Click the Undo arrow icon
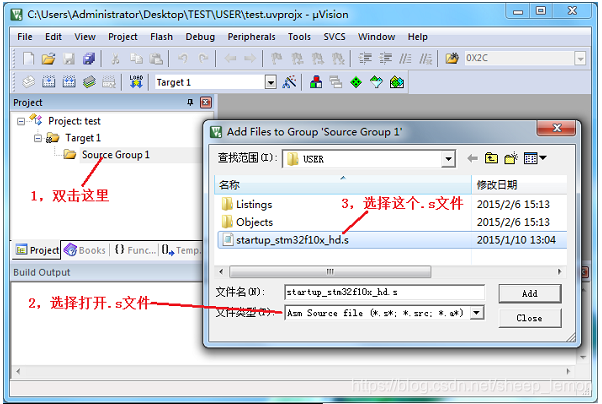This screenshot has width=602, height=404. click(183, 58)
